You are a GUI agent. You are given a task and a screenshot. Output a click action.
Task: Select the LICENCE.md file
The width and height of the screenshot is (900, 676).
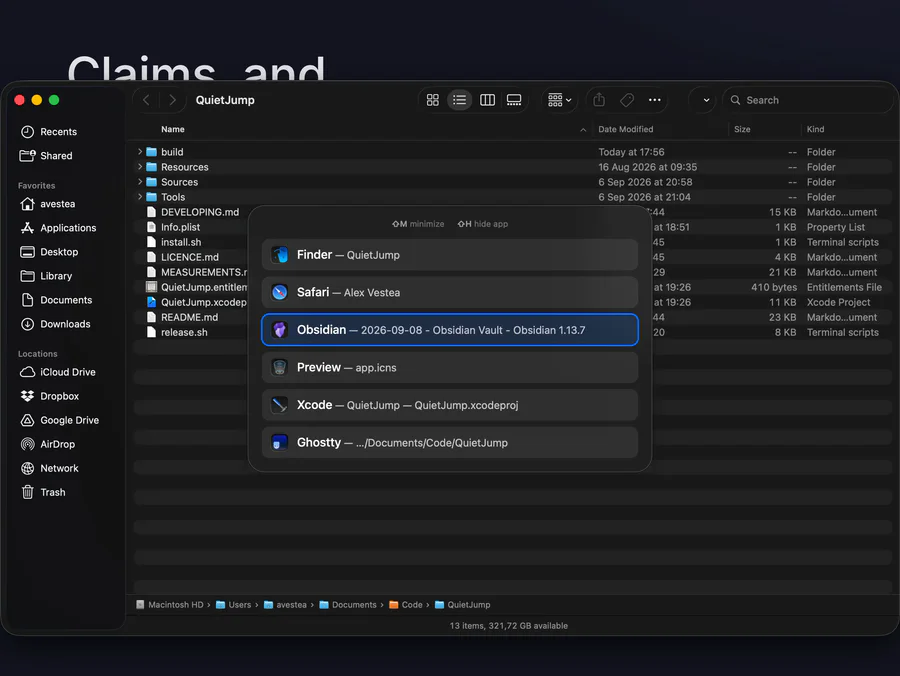pos(189,257)
